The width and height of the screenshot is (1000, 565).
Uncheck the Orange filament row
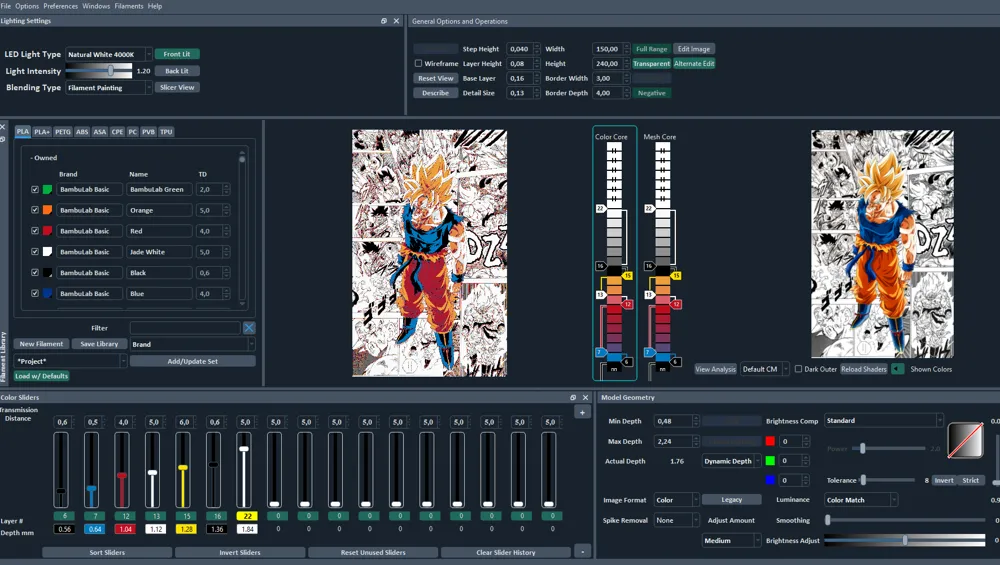(35, 210)
